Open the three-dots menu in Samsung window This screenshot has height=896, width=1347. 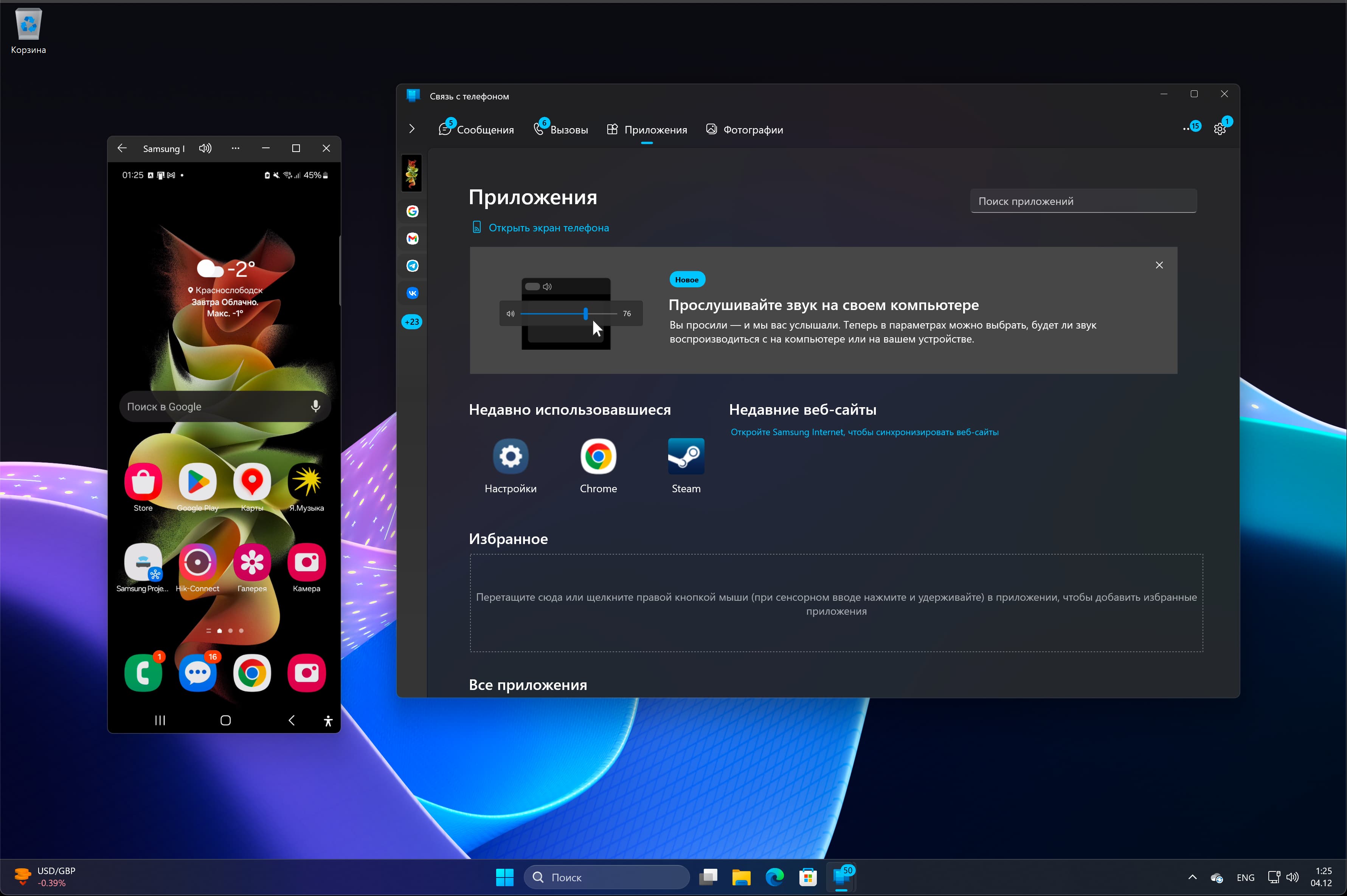pyautogui.click(x=236, y=149)
